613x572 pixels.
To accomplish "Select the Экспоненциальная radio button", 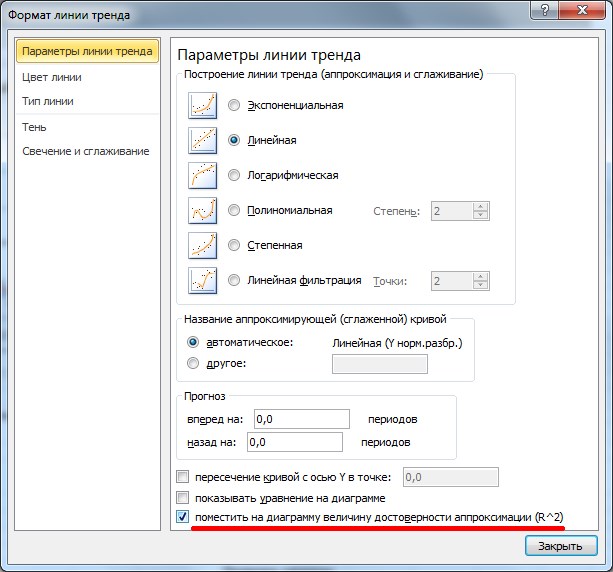I will (234, 105).
